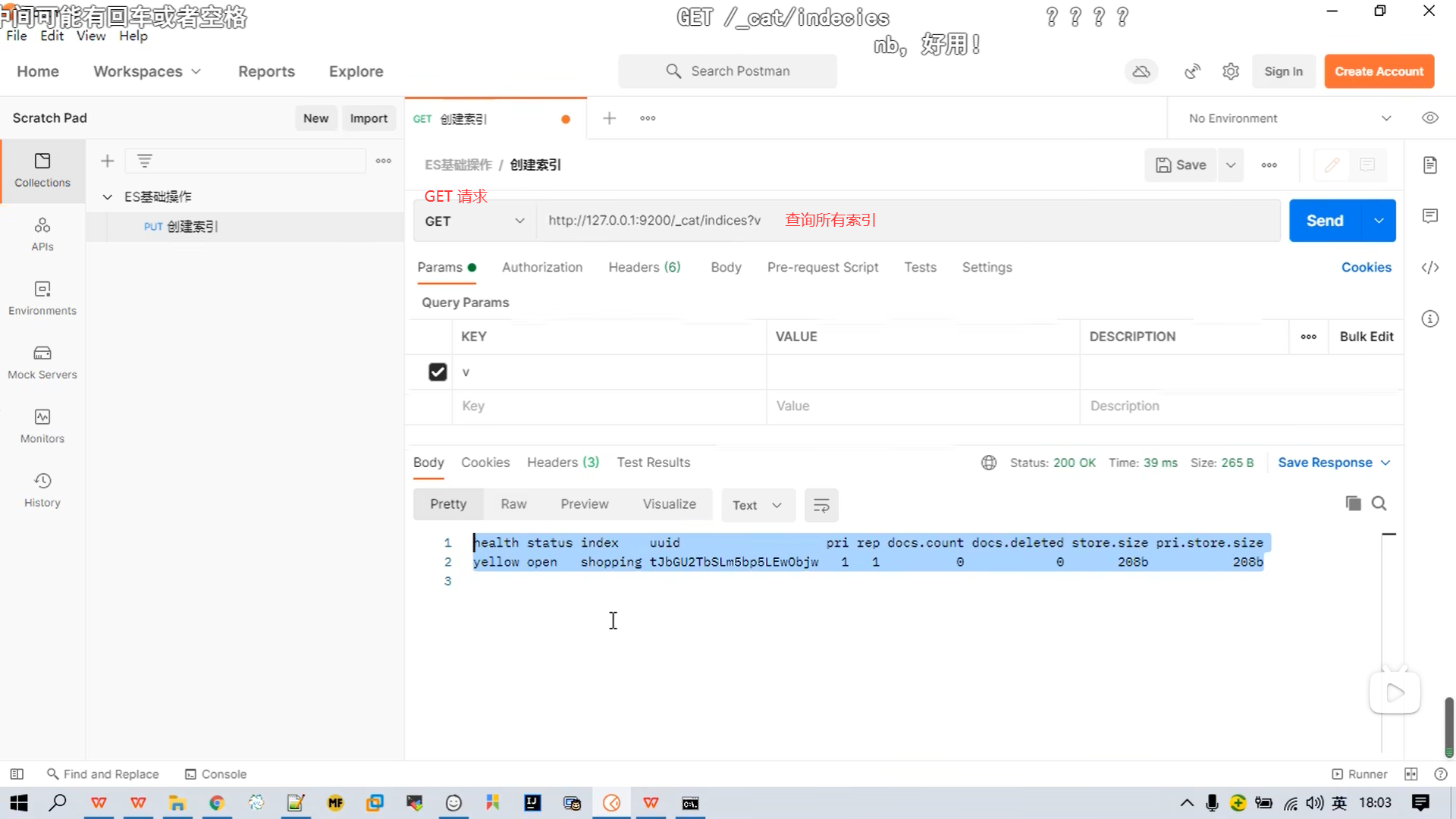Uncheck the 'v' query param checkbox
Screen dimensions: 1456x819
point(438,372)
